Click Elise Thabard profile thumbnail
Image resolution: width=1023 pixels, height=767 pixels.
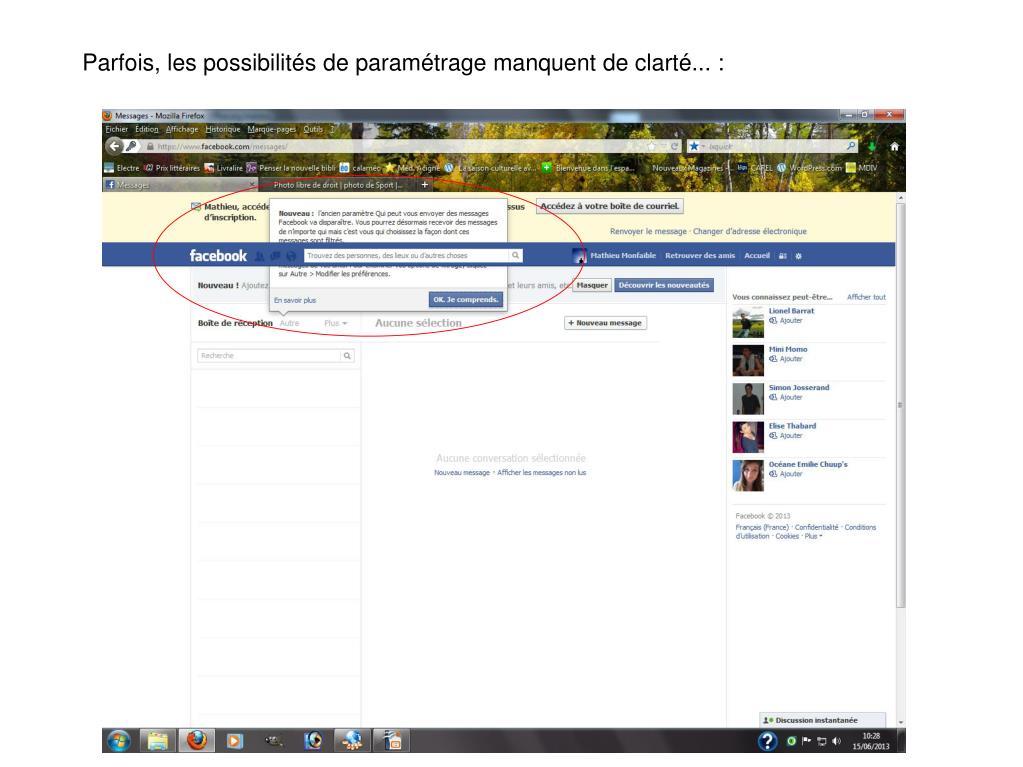point(748,437)
